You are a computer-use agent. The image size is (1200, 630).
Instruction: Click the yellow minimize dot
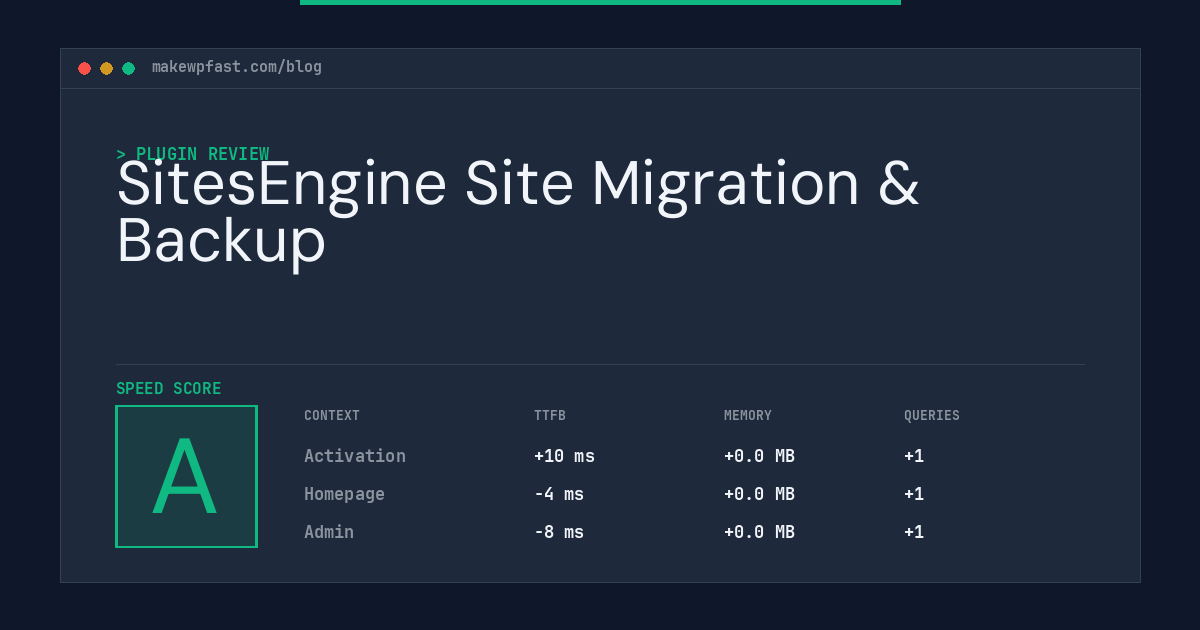coord(106,68)
